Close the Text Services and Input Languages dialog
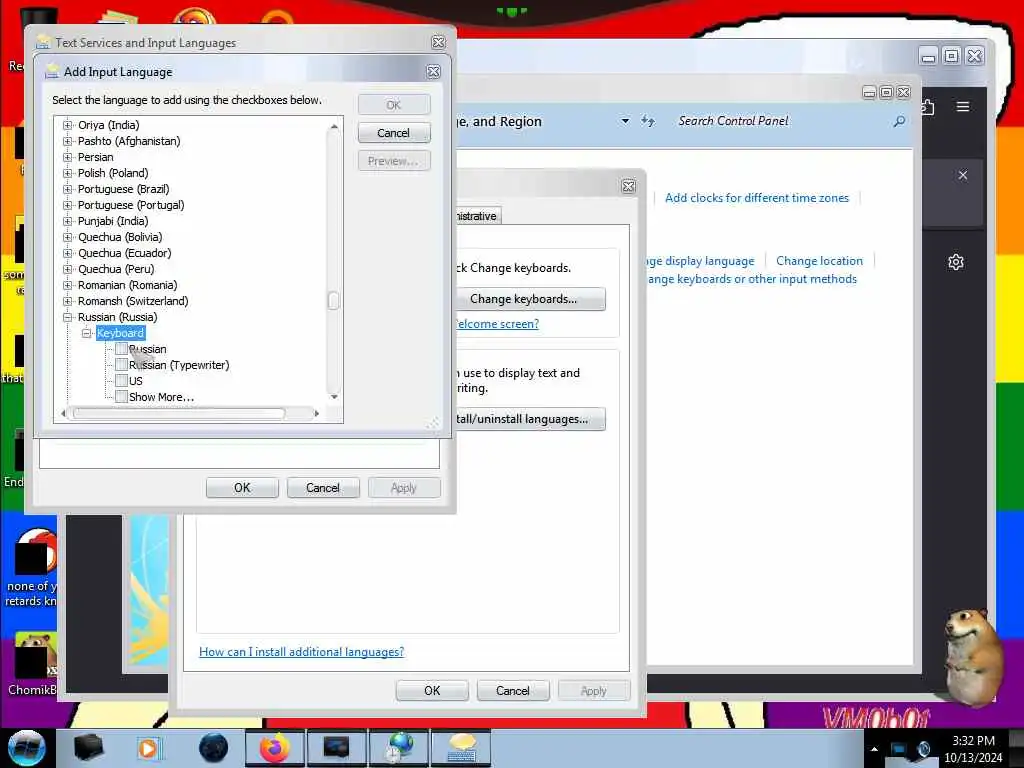The width and height of the screenshot is (1024, 768). click(439, 42)
